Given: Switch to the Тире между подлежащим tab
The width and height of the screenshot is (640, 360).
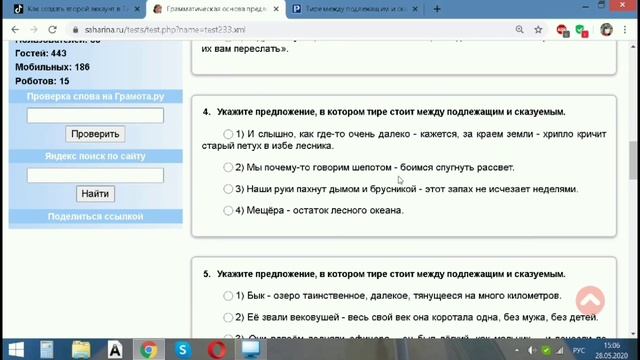Looking at the screenshot, I should [354, 9].
